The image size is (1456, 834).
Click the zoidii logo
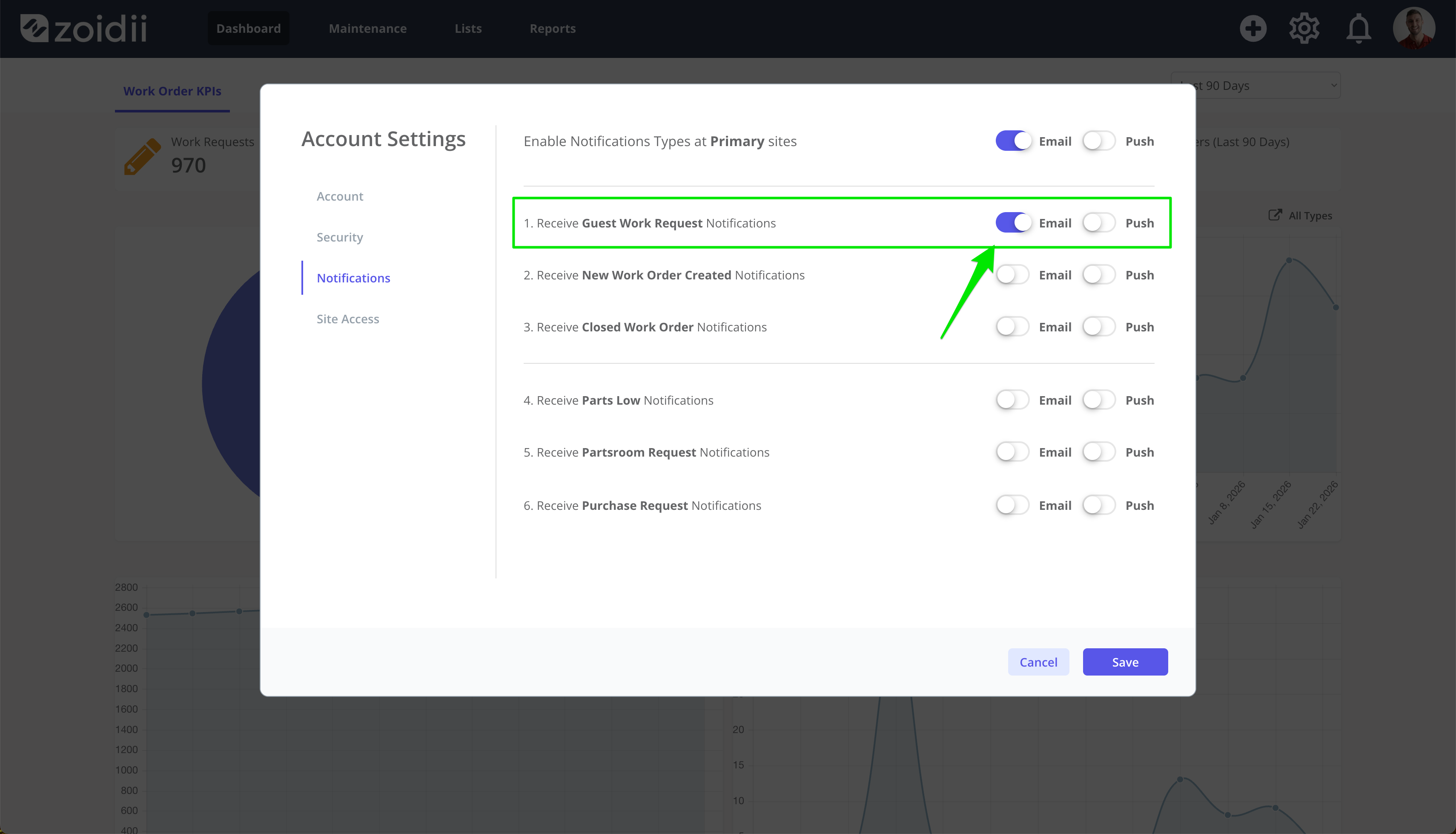(83, 28)
